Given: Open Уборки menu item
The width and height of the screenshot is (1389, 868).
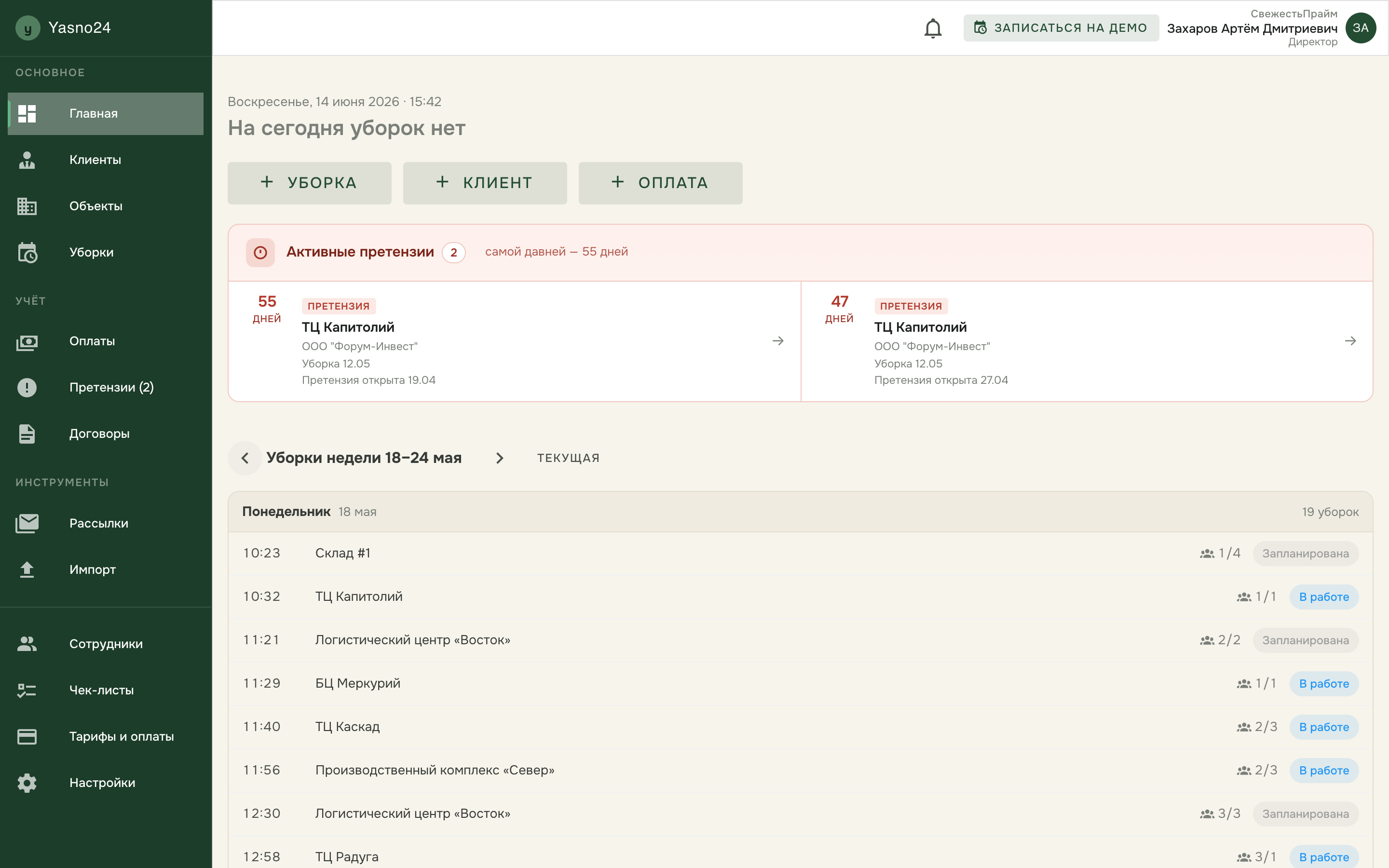Looking at the screenshot, I should click(106, 252).
